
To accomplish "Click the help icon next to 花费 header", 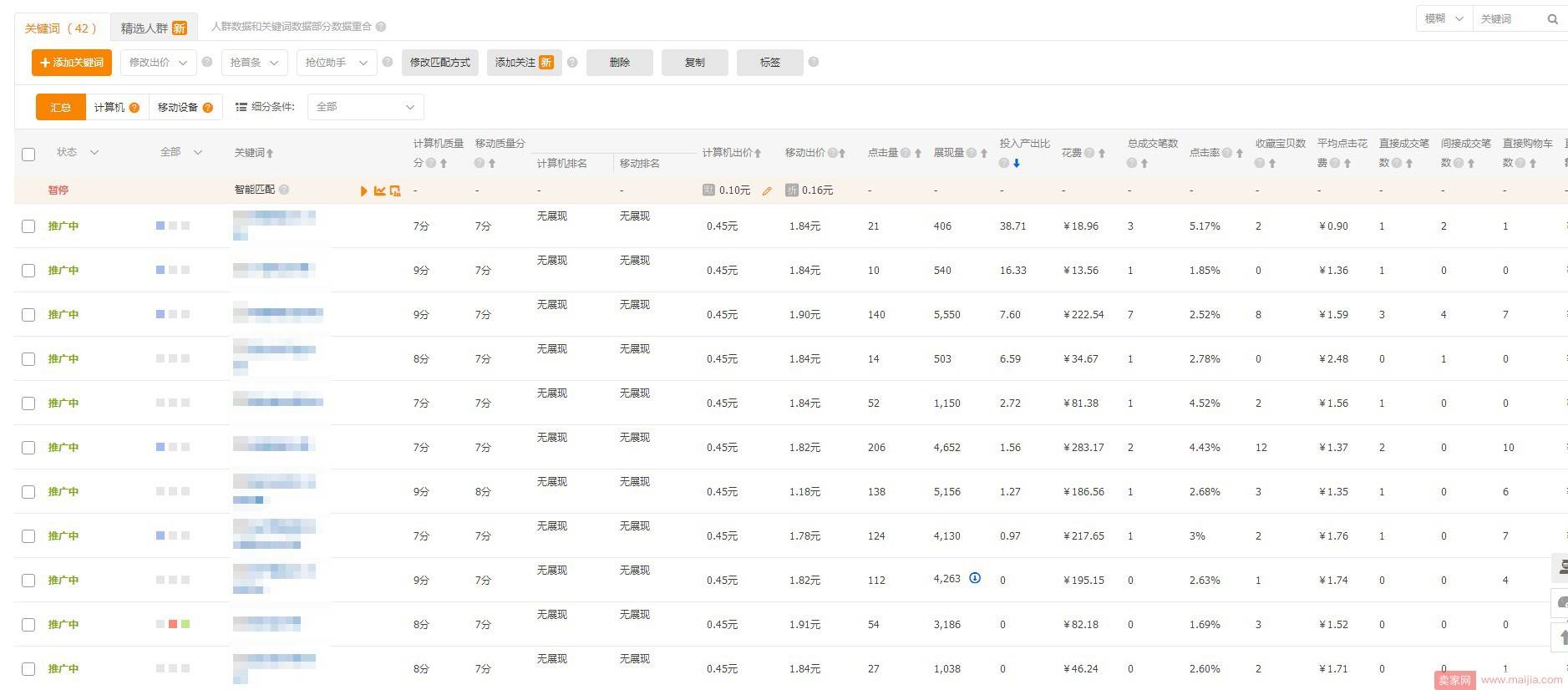I will pyautogui.click(x=1089, y=153).
